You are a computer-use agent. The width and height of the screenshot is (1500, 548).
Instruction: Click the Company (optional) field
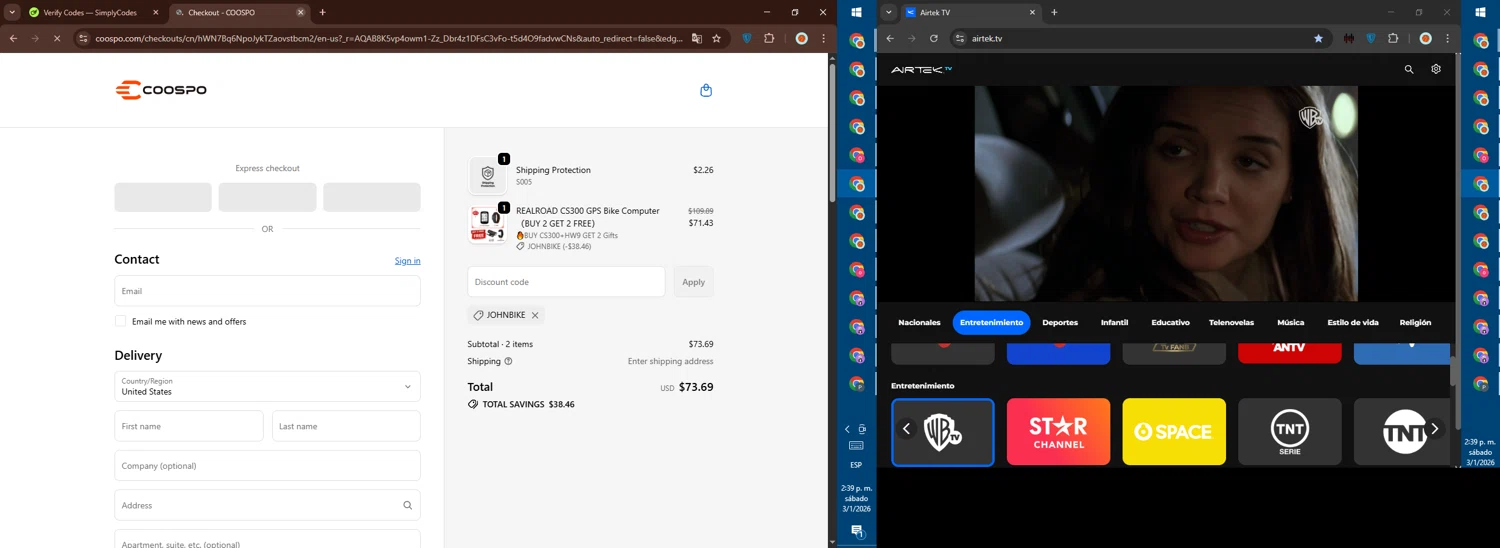[x=267, y=466]
